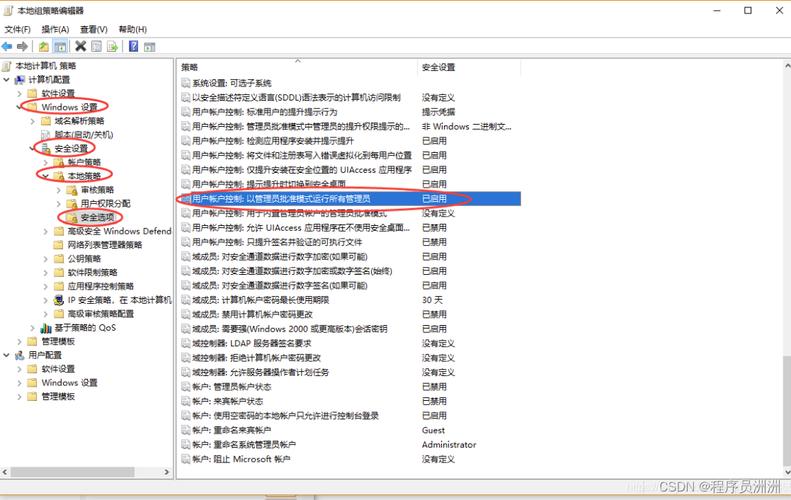This screenshot has width=791, height=500.
Task: Click the Help question mark toolbar icon
Action: [x=133, y=46]
